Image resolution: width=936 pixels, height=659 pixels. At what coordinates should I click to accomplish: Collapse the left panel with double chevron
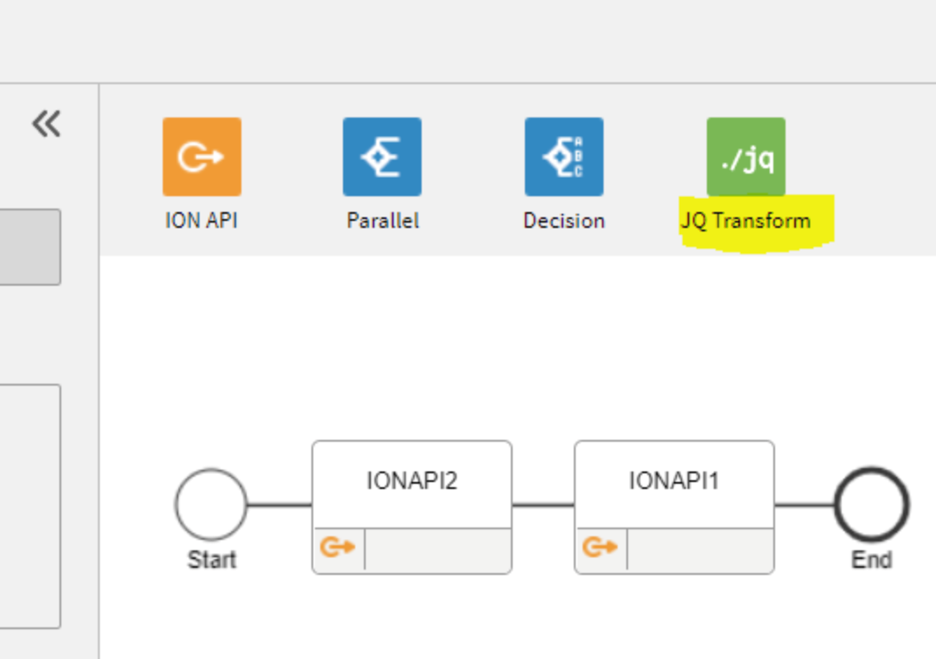[x=46, y=124]
